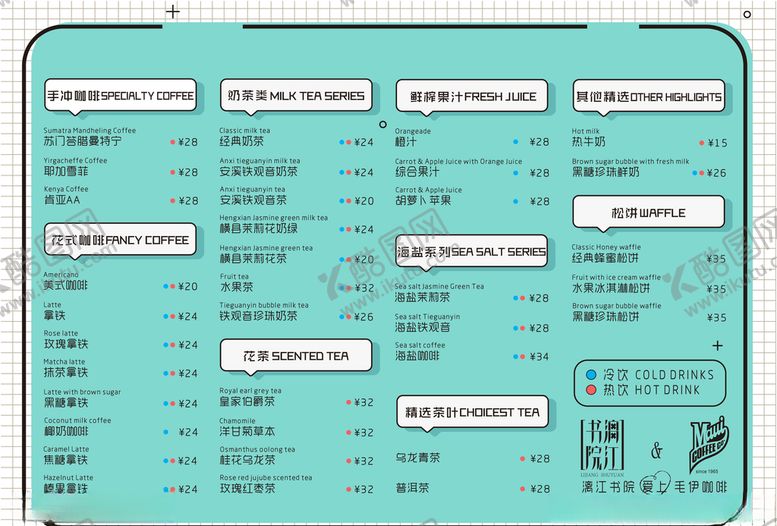Click the ¥15 price for Hot milk
The width and height of the screenshot is (777, 526).
pyautogui.click(x=717, y=143)
